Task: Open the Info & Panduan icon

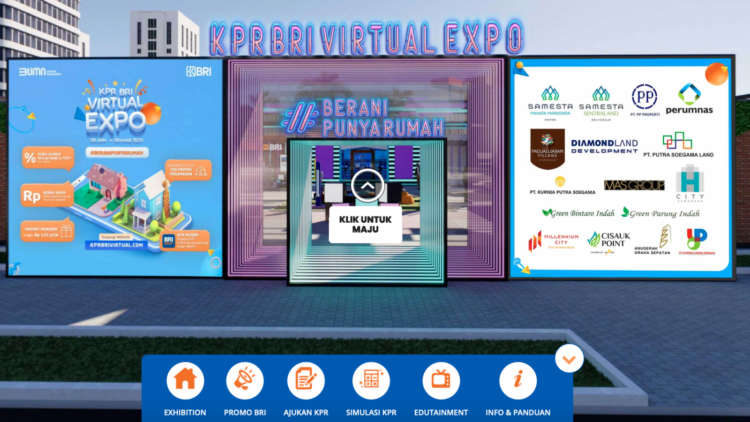Action: coord(518,381)
